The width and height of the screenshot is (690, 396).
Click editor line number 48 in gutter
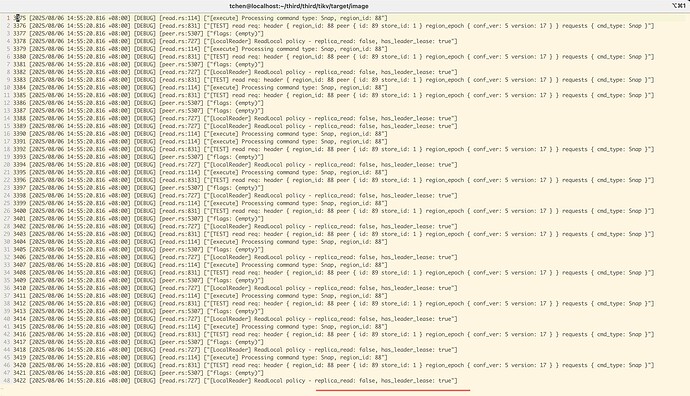tap(7, 381)
